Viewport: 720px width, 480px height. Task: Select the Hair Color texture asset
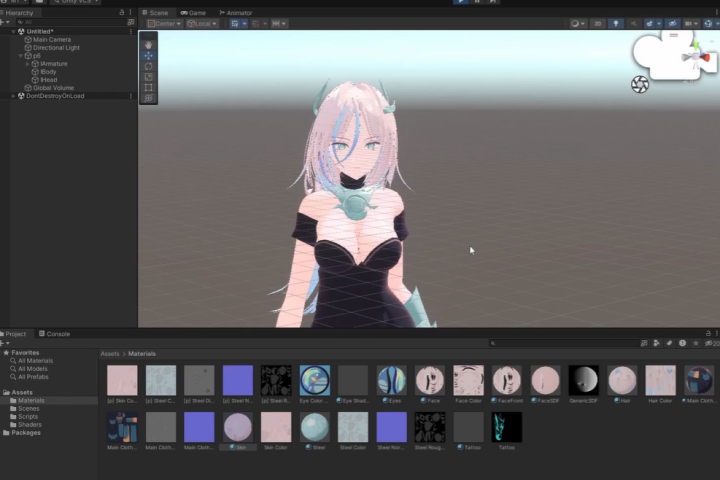point(660,384)
